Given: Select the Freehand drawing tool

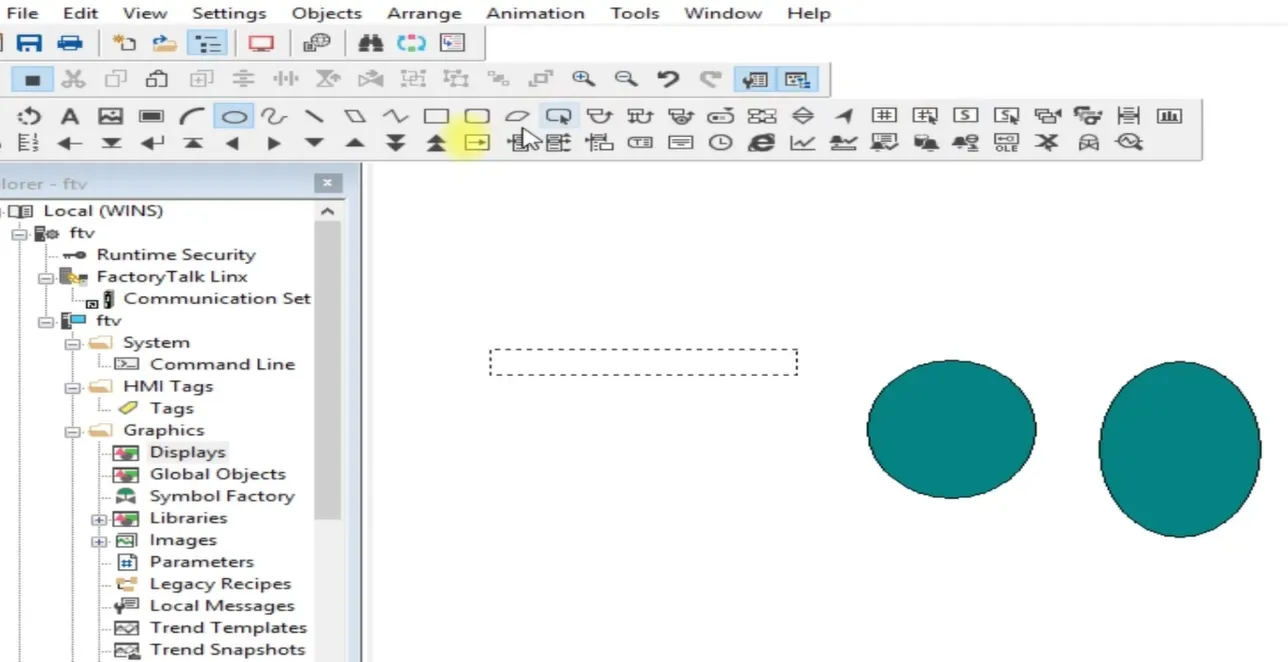Looking at the screenshot, I should [274, 115].
